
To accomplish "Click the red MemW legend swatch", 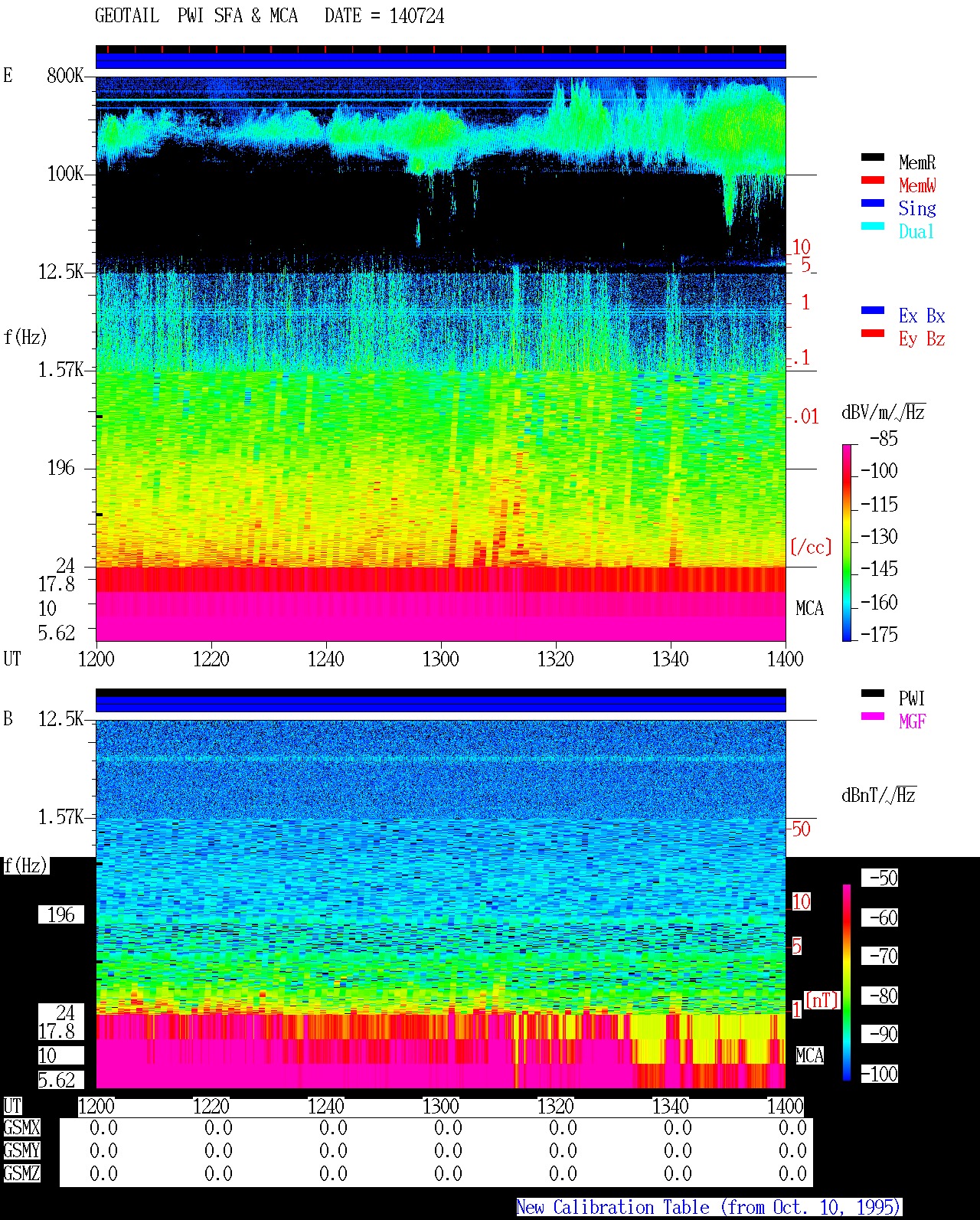I will click(x=872, y=180).
